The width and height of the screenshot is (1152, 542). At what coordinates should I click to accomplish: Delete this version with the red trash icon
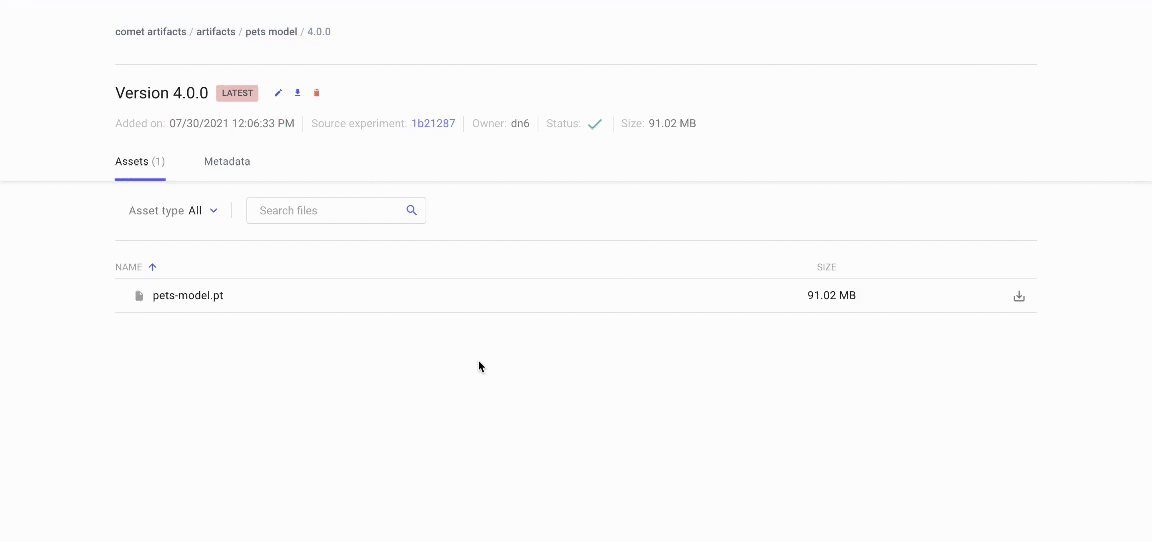317,93
